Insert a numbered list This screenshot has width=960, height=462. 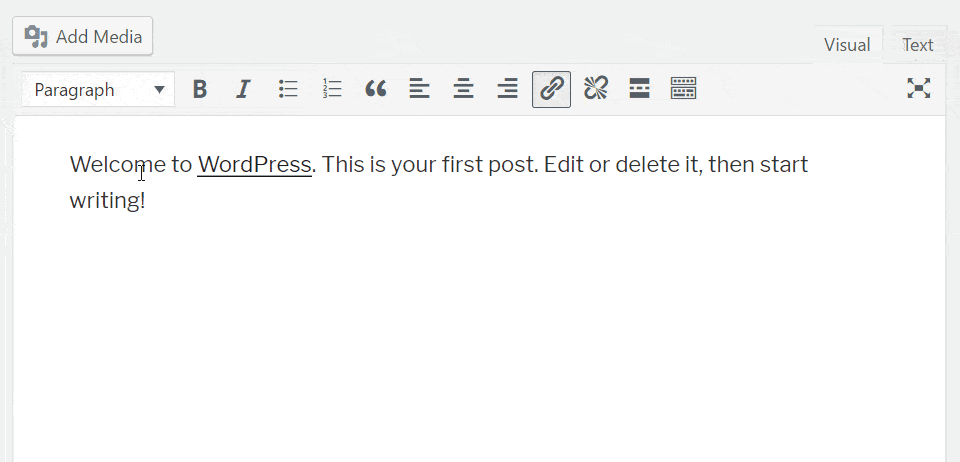tap(332, 89)
